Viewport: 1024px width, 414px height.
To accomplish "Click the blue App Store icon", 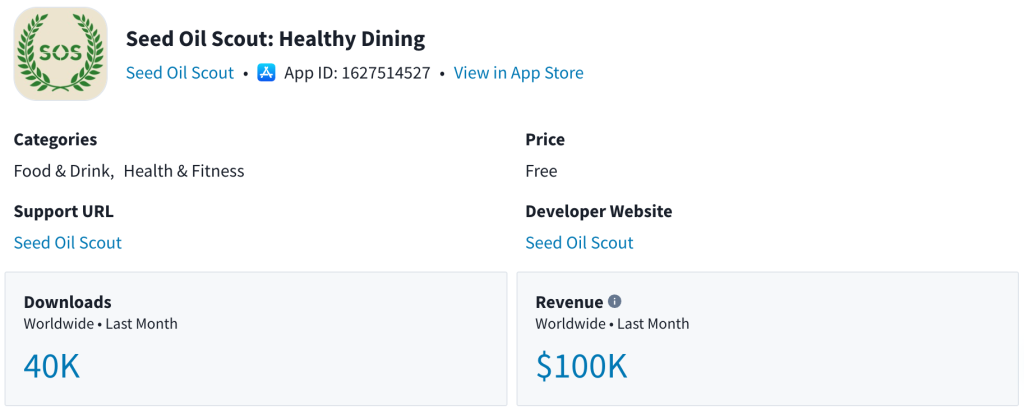I will pos(266,73).
